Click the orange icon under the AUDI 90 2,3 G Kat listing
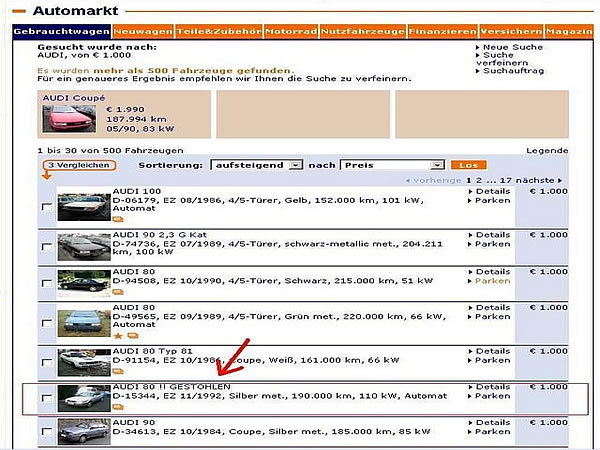 click(118, 264)
